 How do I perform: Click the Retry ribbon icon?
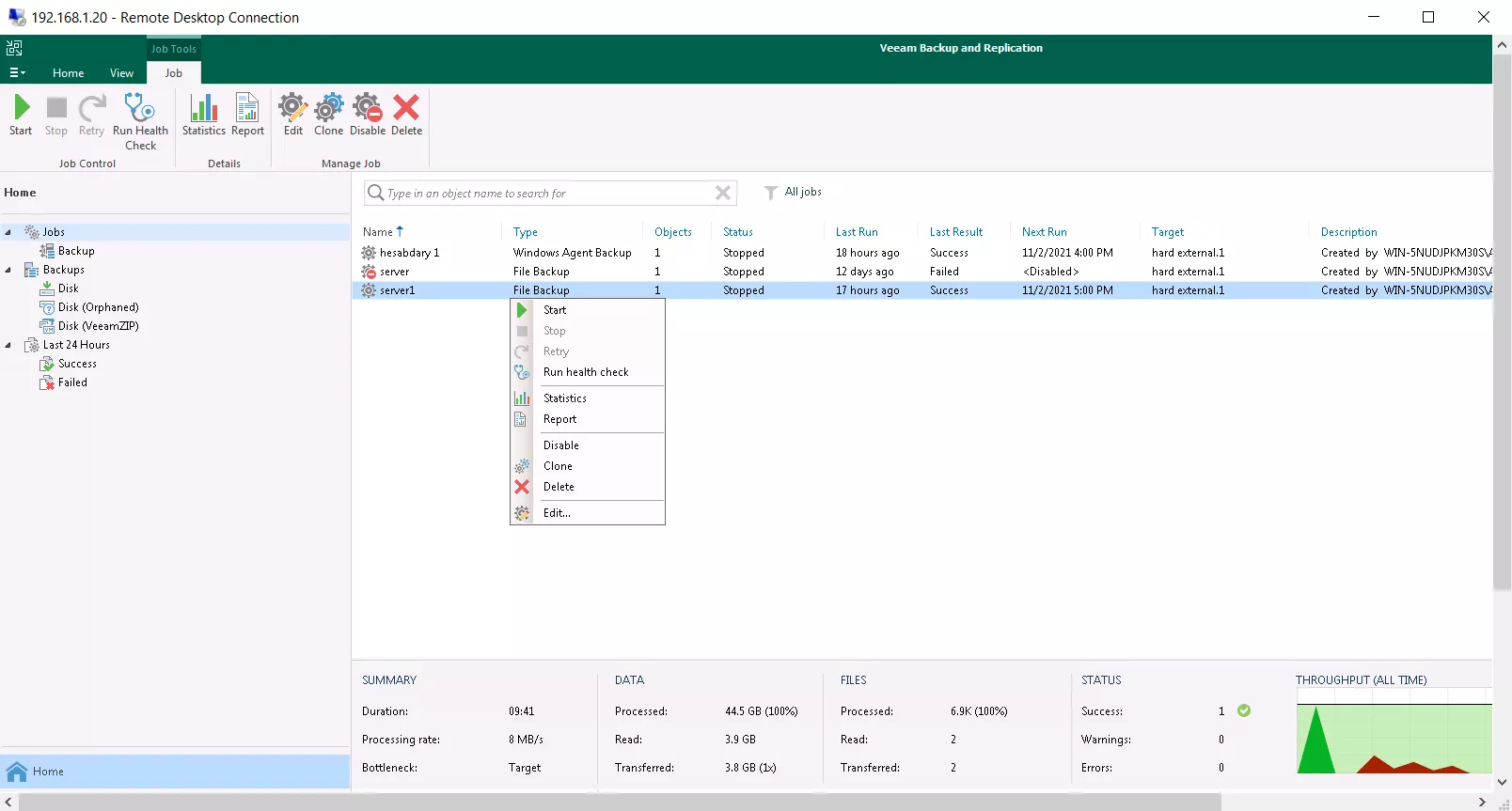91,115
